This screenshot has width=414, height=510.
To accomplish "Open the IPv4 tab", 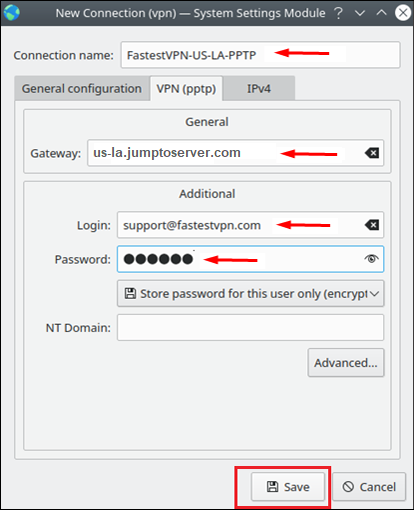I will [x=259, y=89].
